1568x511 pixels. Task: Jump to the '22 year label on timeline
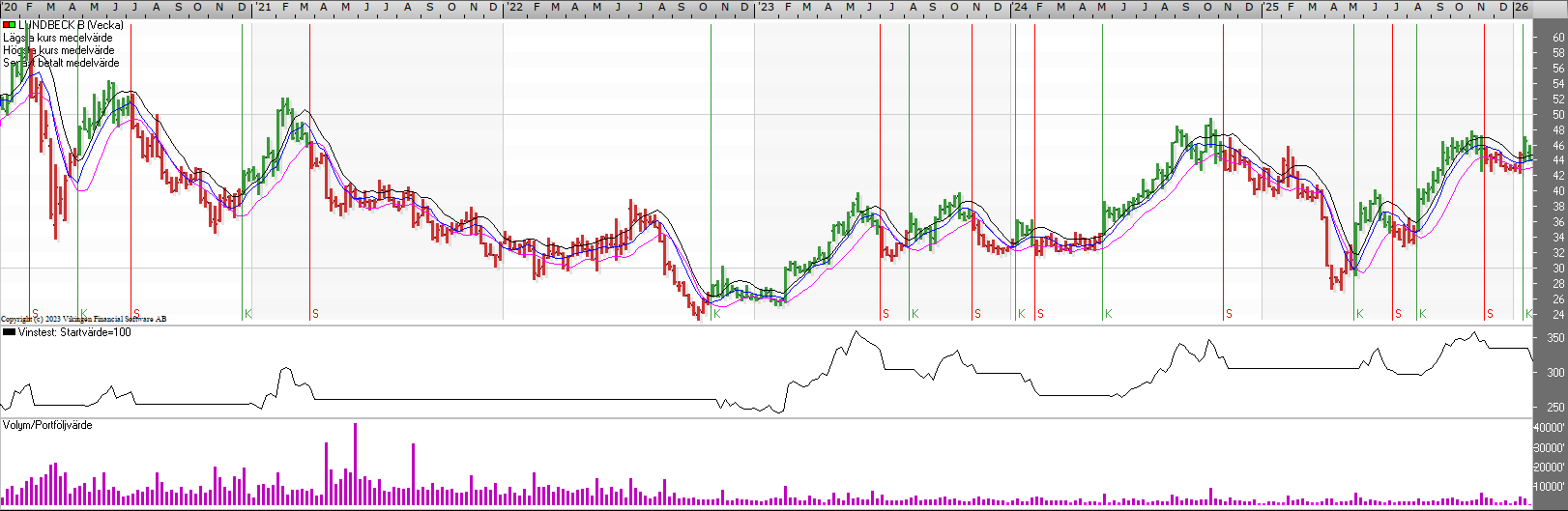pos(514,8)
